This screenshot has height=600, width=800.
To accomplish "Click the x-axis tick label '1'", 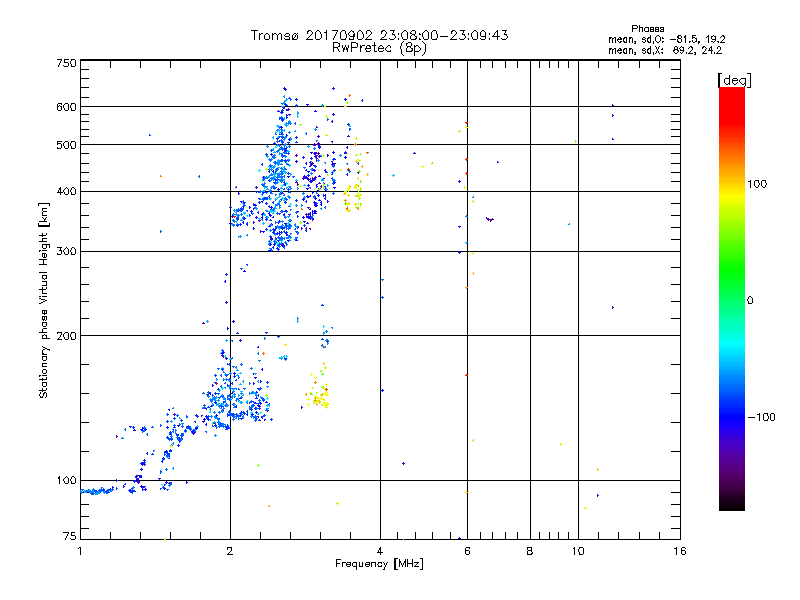I will (x=80, y=551).
